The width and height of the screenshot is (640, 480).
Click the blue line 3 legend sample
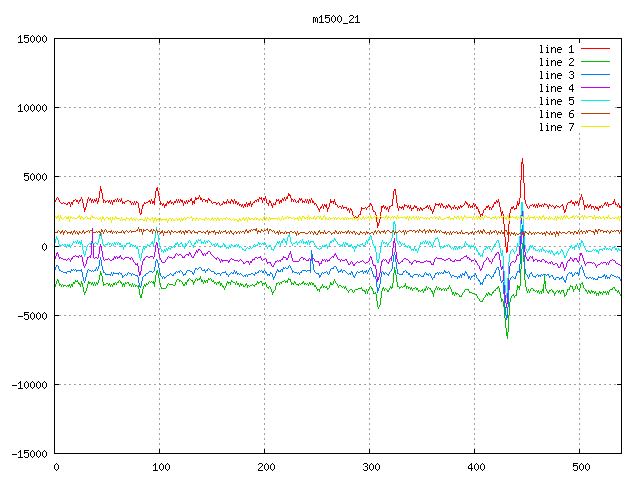596,75
